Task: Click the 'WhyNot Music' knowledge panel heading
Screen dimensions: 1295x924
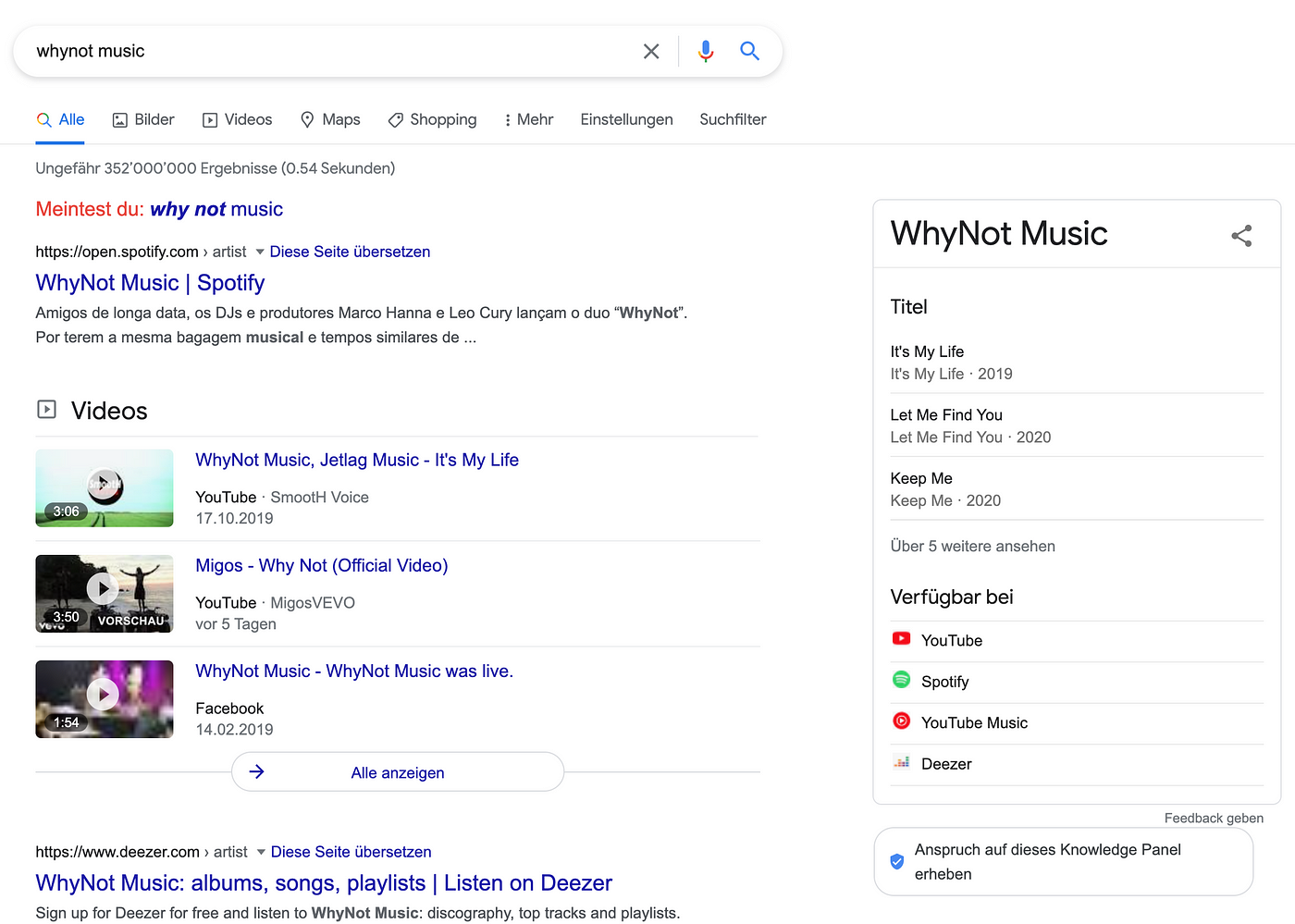Action: [999, 233]
